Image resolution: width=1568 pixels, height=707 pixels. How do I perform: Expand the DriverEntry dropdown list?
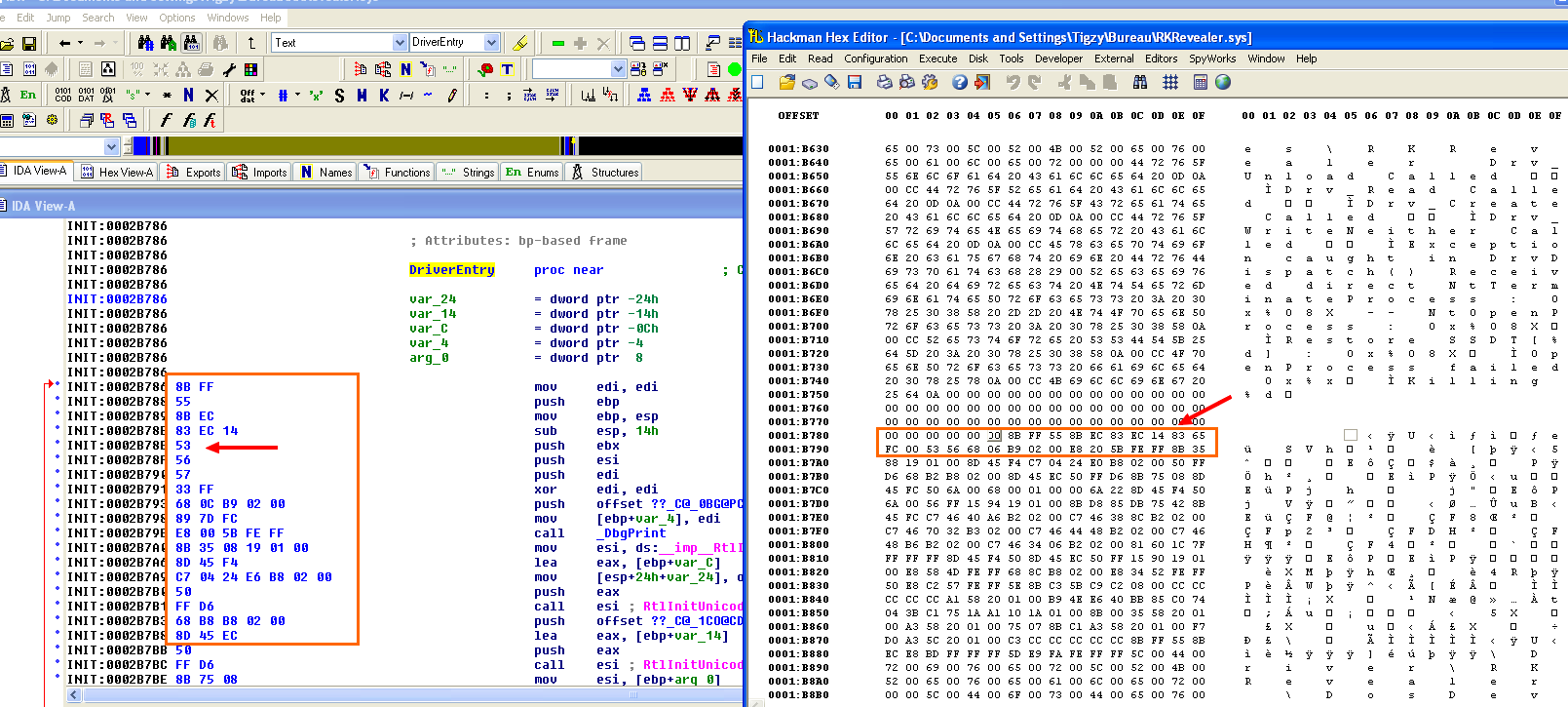pyautogui.click(x=491, y=43)
